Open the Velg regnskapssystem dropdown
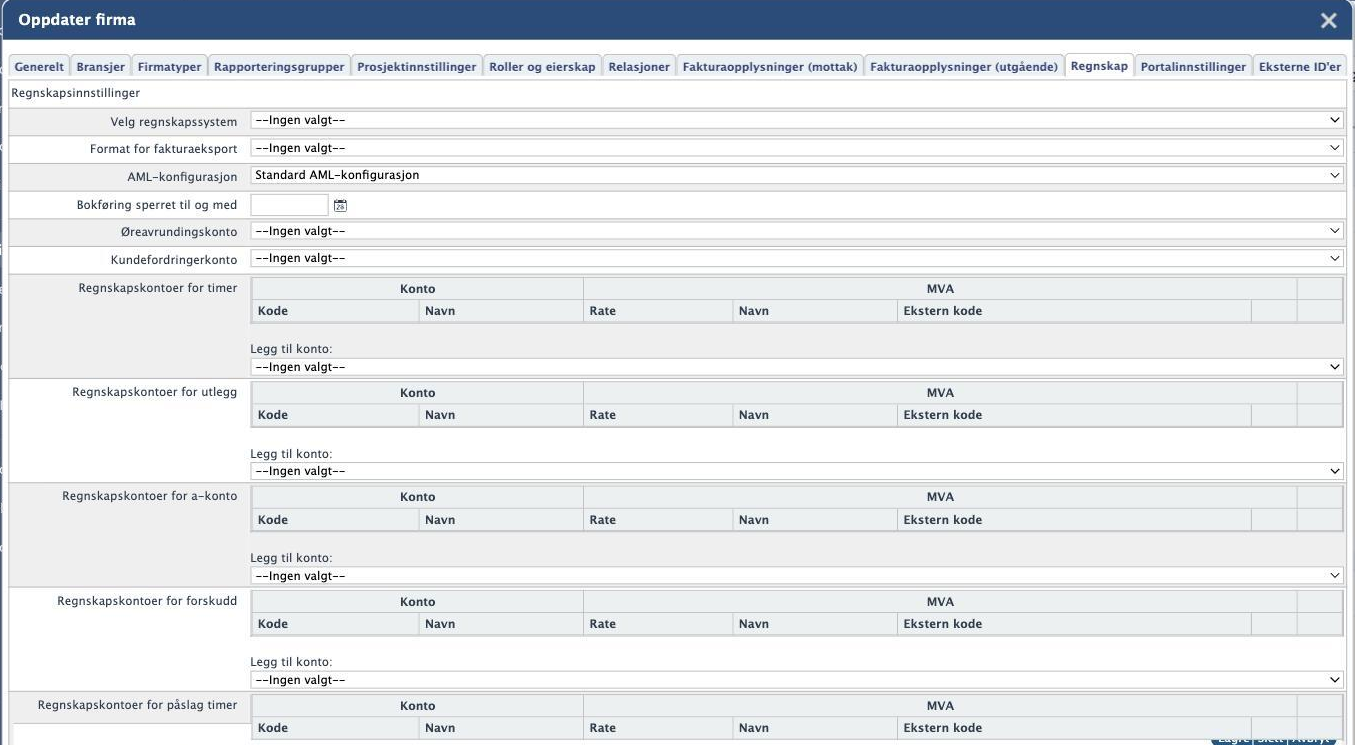Viewport: 1355px width, 745px height. point(796,121)
